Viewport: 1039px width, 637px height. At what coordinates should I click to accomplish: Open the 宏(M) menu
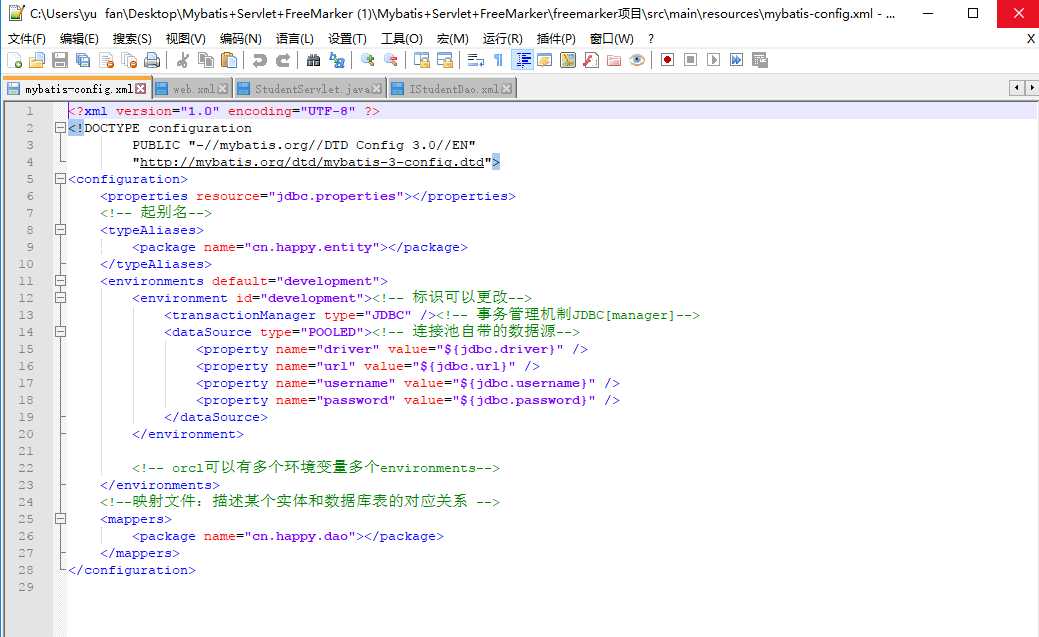(453, 39)
